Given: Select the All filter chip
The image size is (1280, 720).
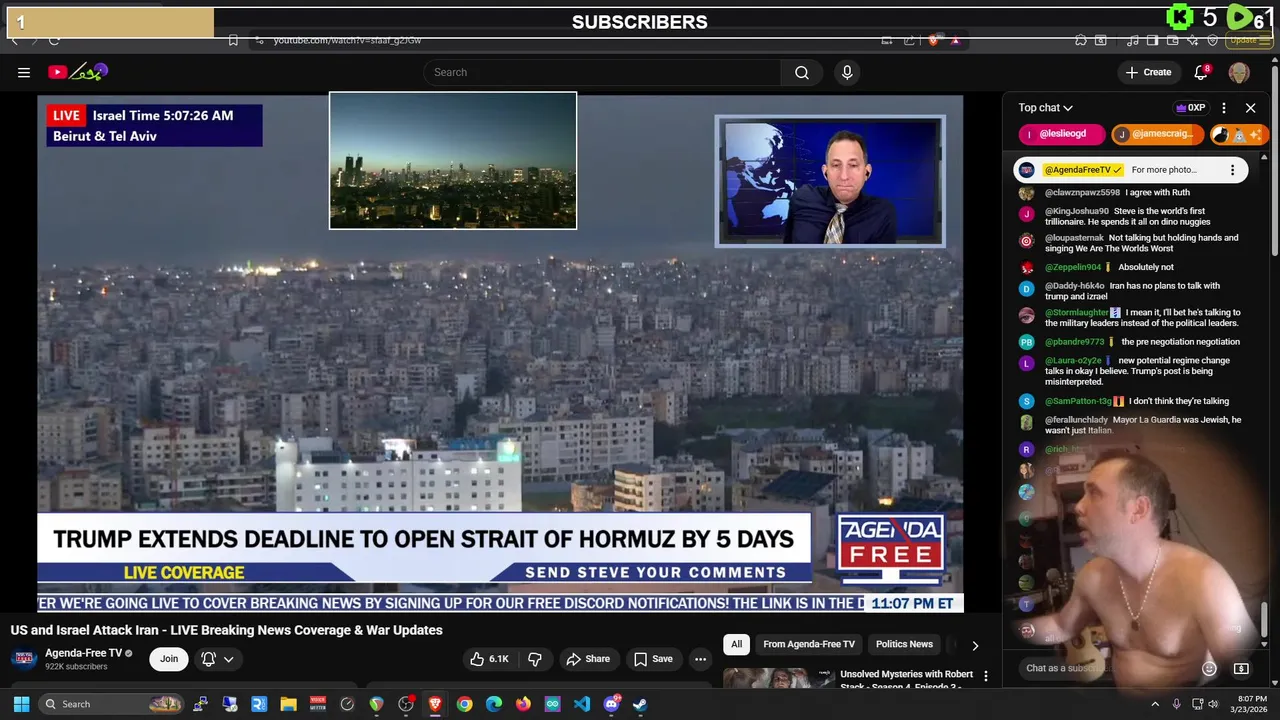Looking at the screenshot, I should tap(736, 644).
